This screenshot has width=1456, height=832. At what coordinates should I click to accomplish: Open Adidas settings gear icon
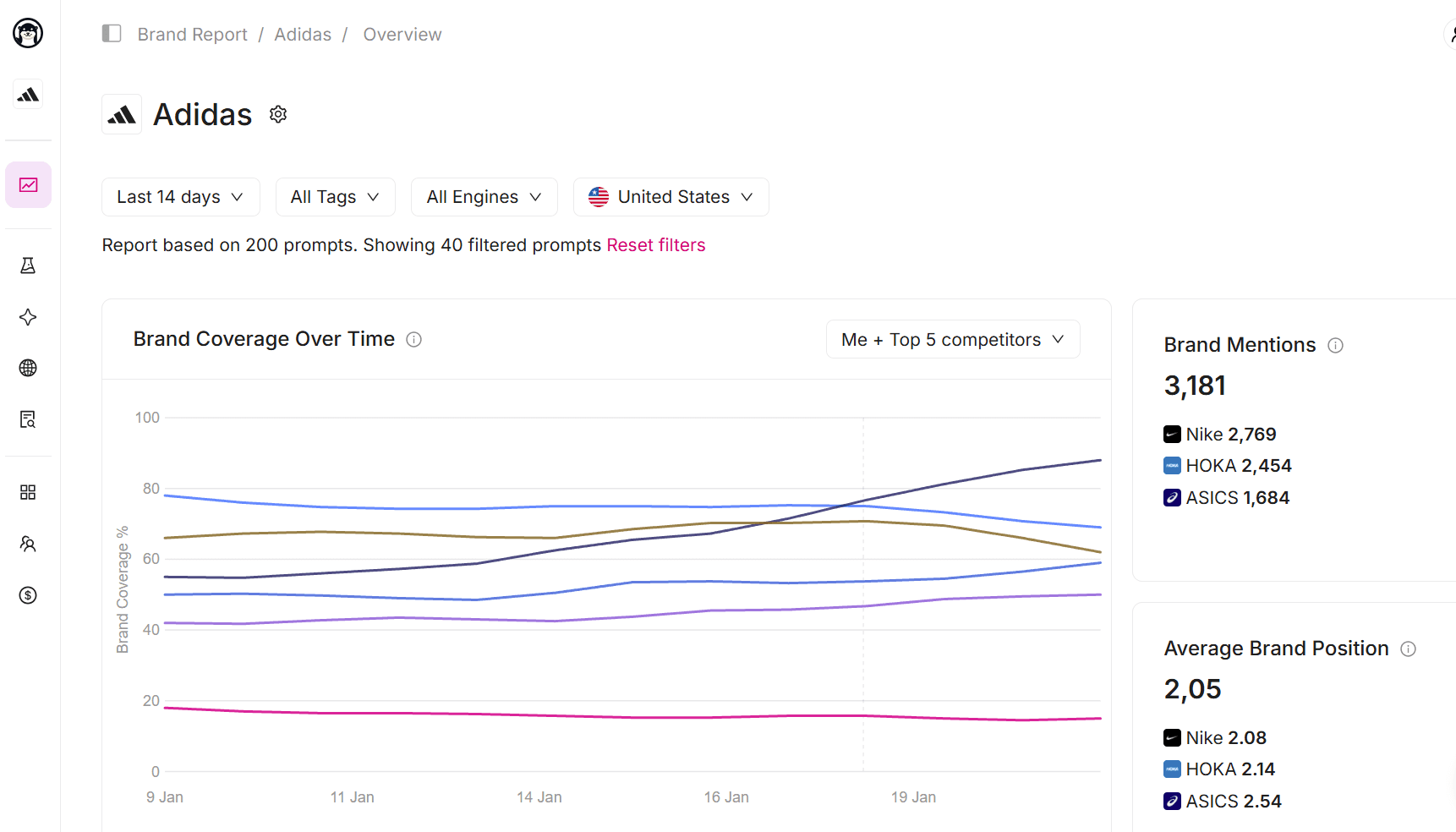(278, 114)
